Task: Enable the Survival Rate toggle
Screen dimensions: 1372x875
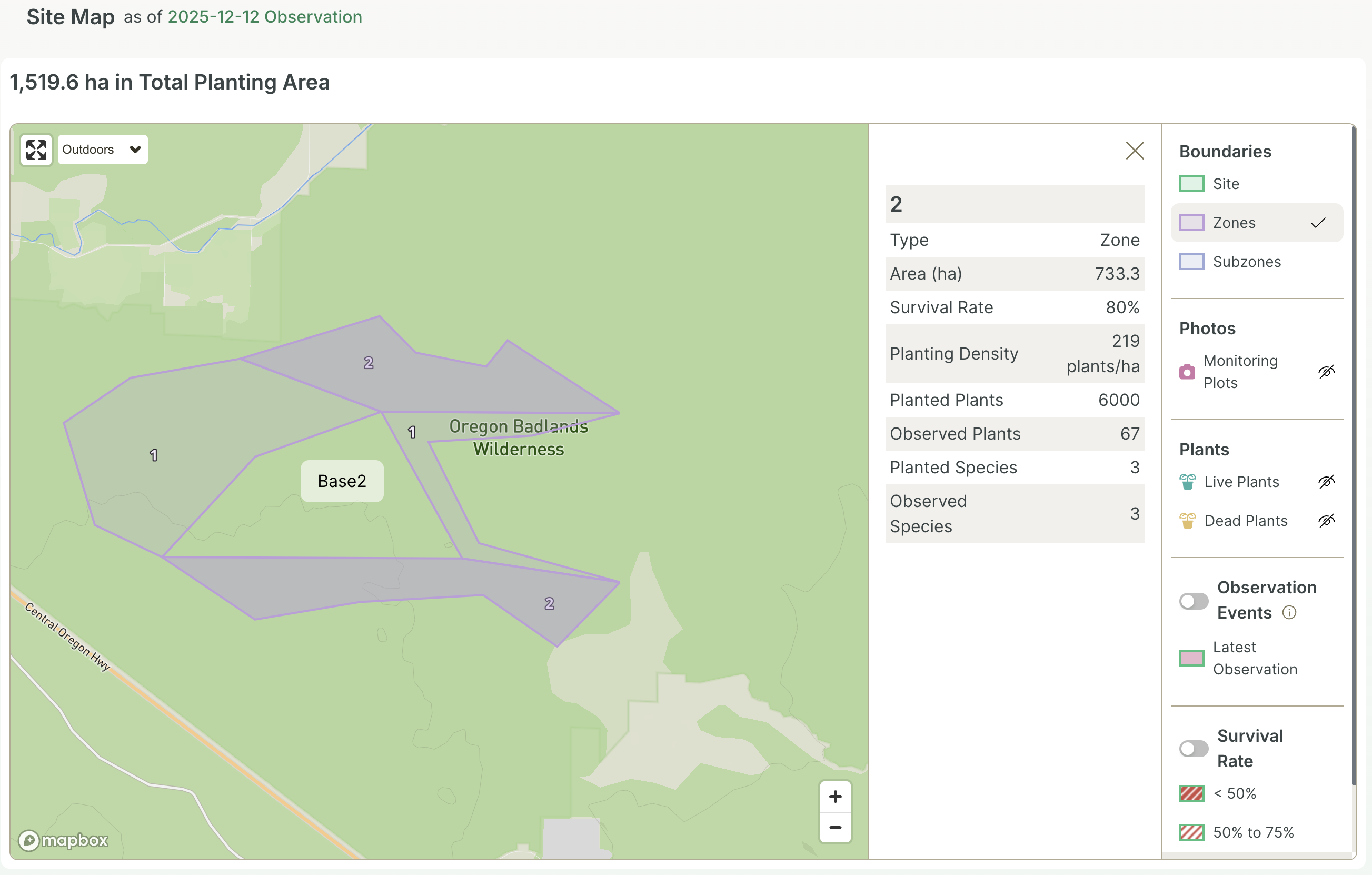Action: (1193, 749)
